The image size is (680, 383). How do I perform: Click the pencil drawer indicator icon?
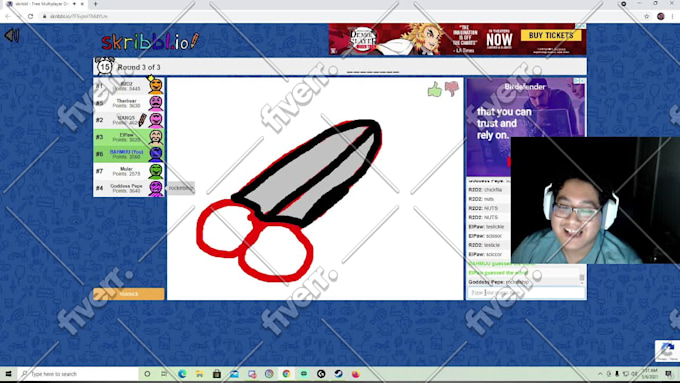click(x=142, y=120)
